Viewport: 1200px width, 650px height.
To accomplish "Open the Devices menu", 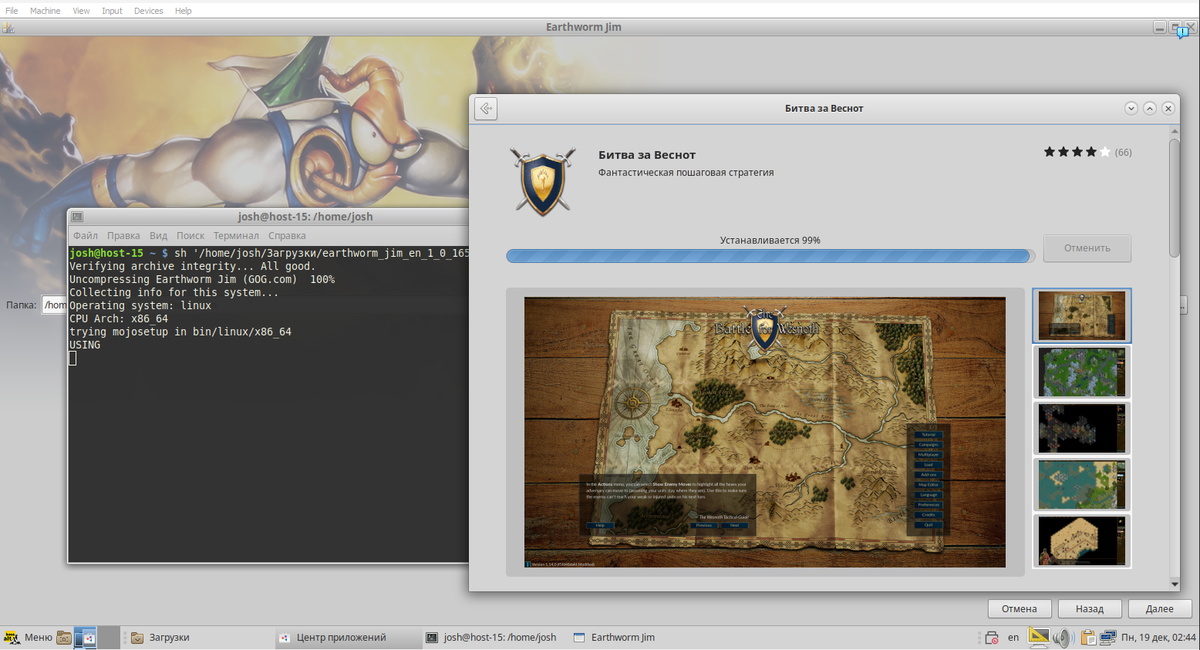I will [148, 10].
